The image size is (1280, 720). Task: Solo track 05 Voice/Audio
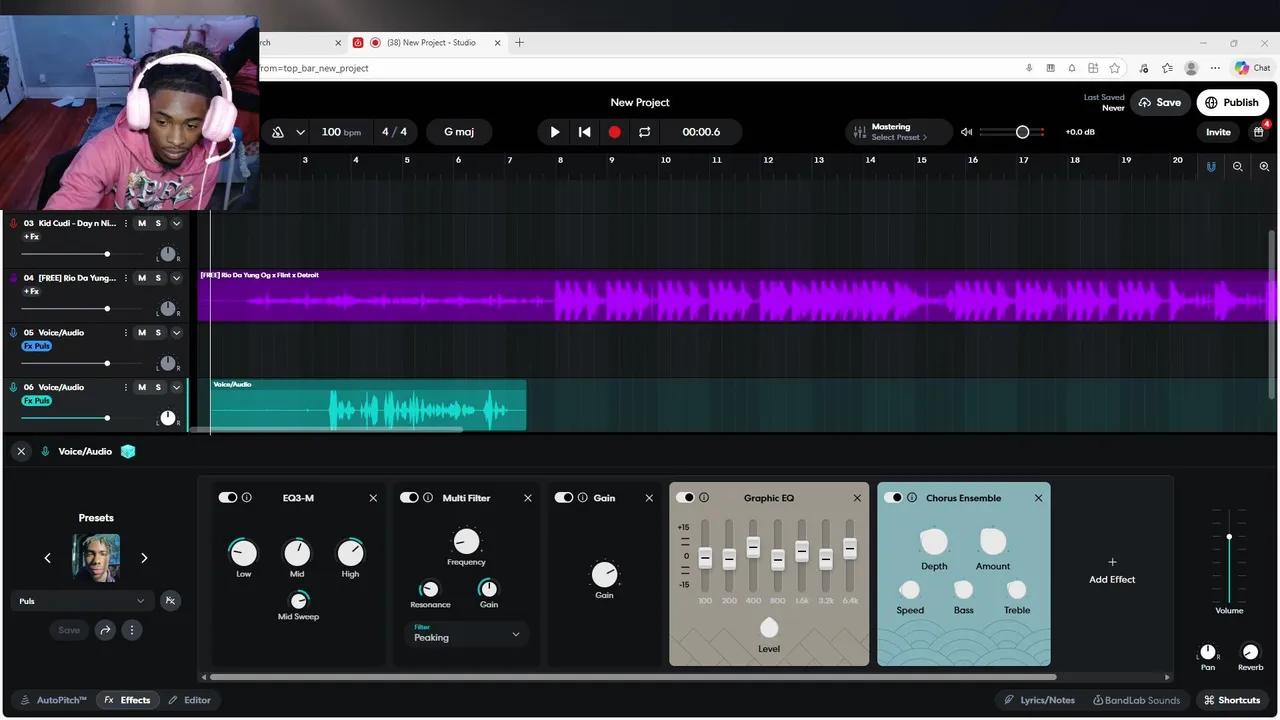pyautogui.click(x=158, y=332)
